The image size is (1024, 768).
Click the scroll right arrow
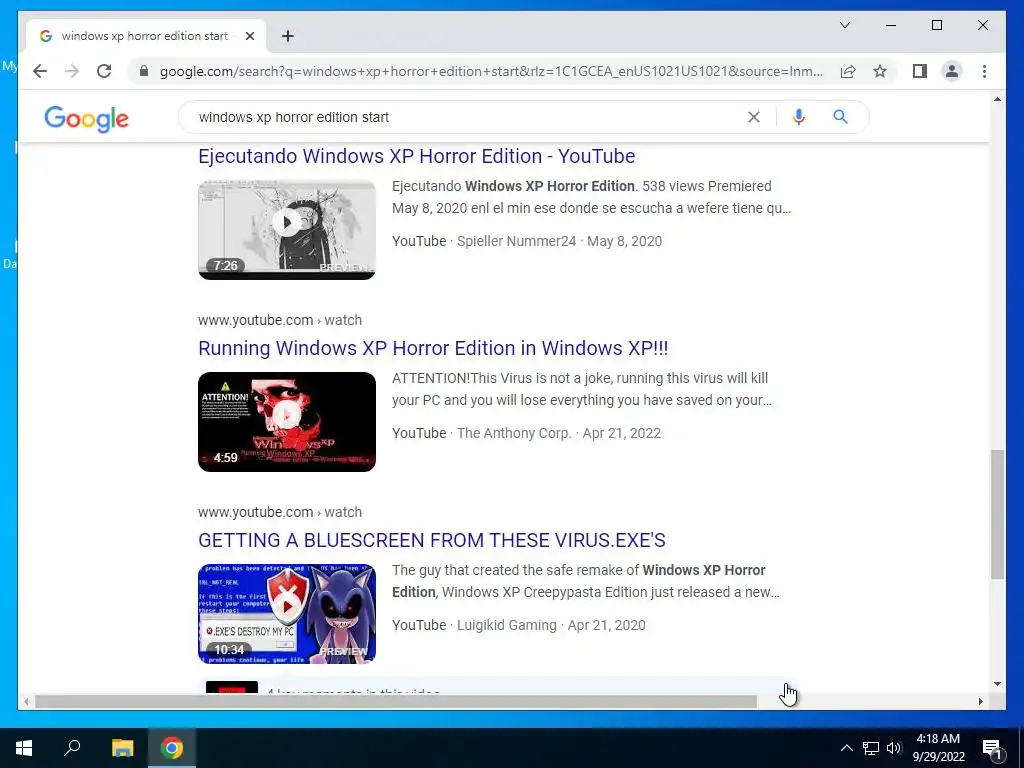(x=981, y=701)
